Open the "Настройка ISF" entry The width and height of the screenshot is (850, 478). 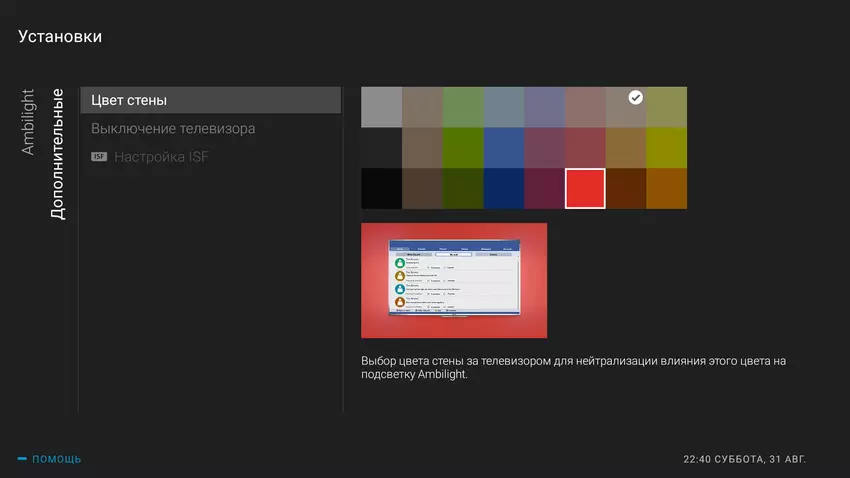pos(161,157)
